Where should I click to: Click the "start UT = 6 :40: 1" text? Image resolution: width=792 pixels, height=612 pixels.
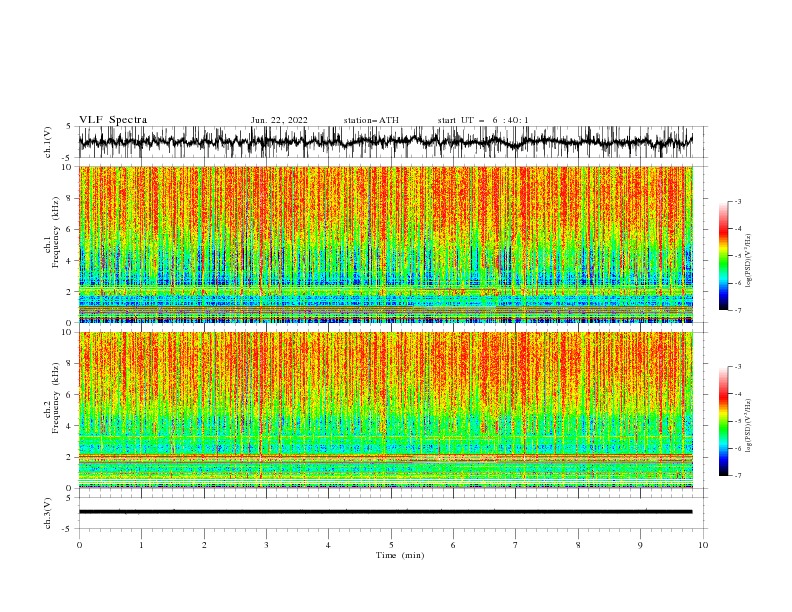click(x=483, y=120)
